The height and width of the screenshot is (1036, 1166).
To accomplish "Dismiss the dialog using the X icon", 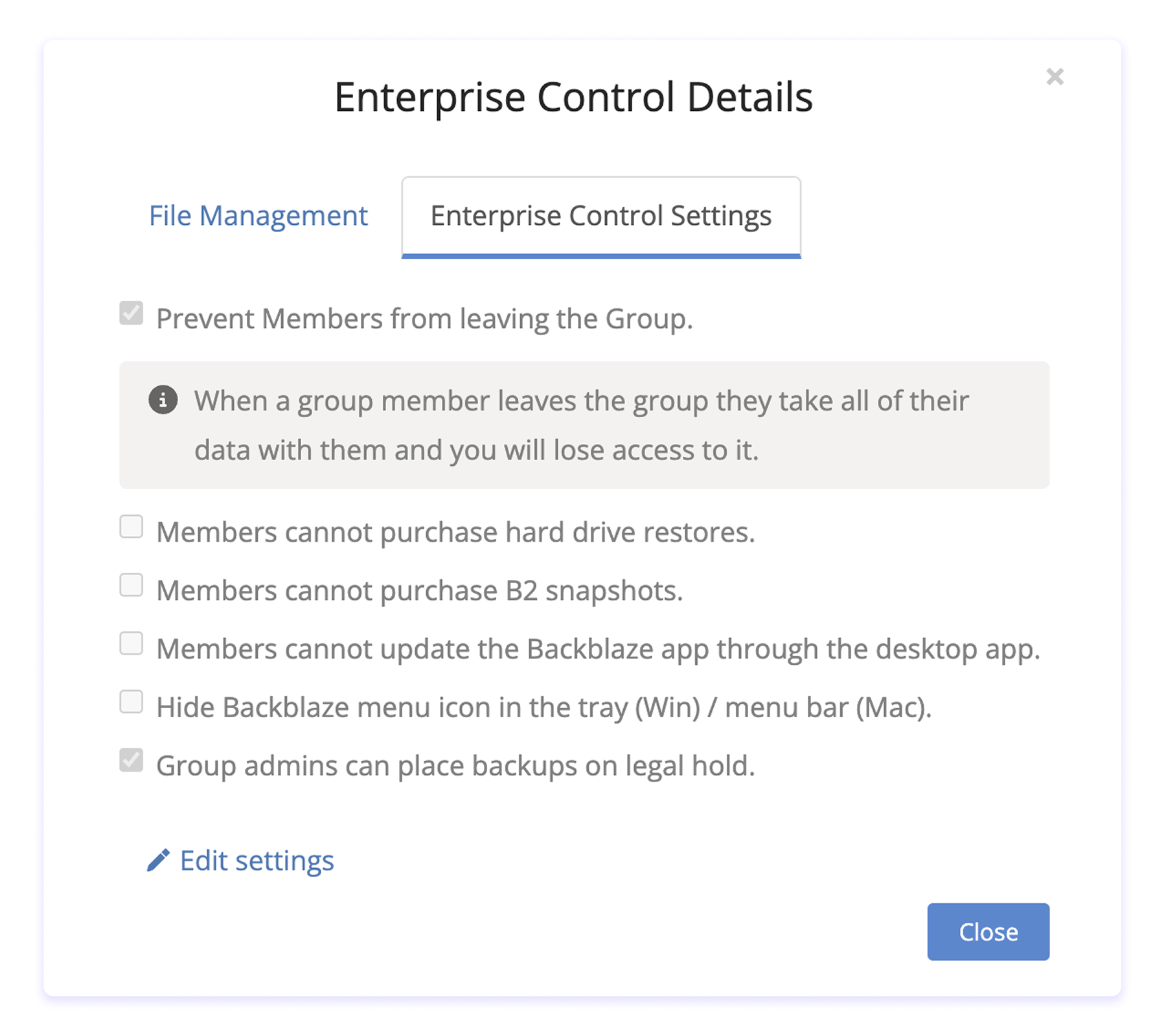I will tap(1056, 76).
